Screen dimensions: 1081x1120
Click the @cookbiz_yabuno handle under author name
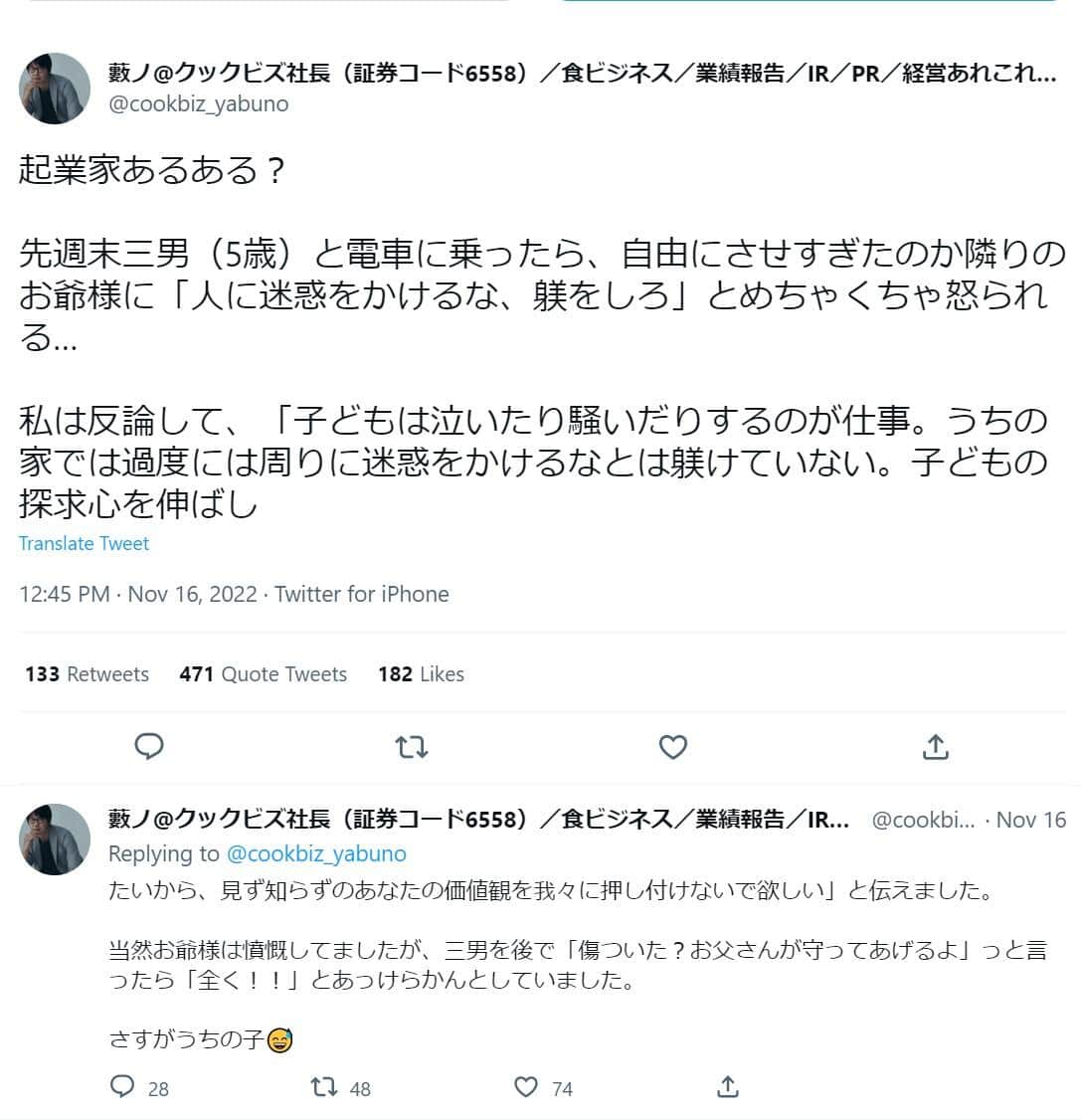(x=198, y=103)
